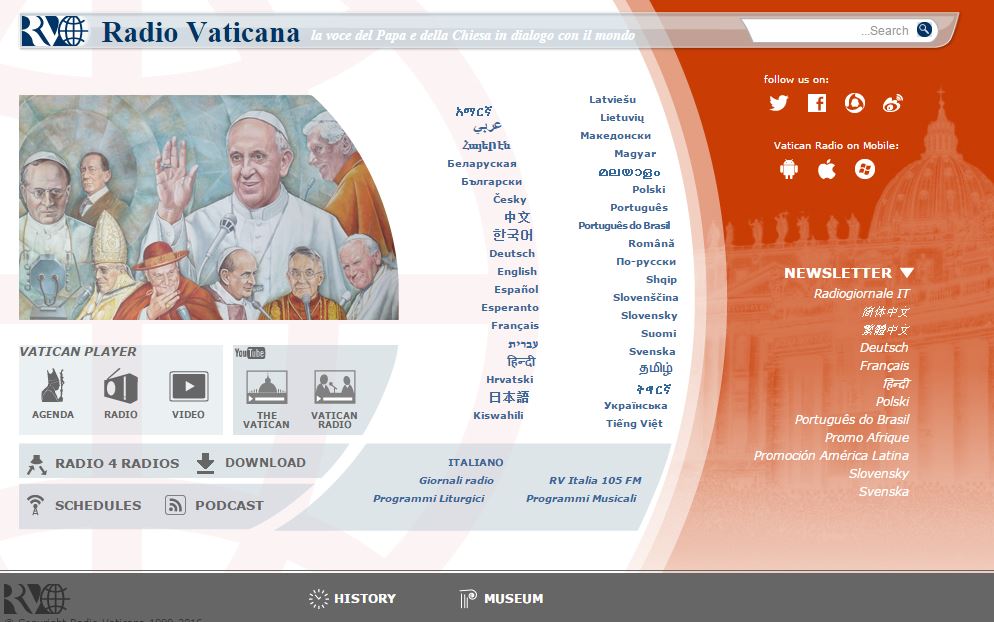The image size is (994, 622).
Task: Open the Windows mobile app icon
Action: [x=865, y=169]
